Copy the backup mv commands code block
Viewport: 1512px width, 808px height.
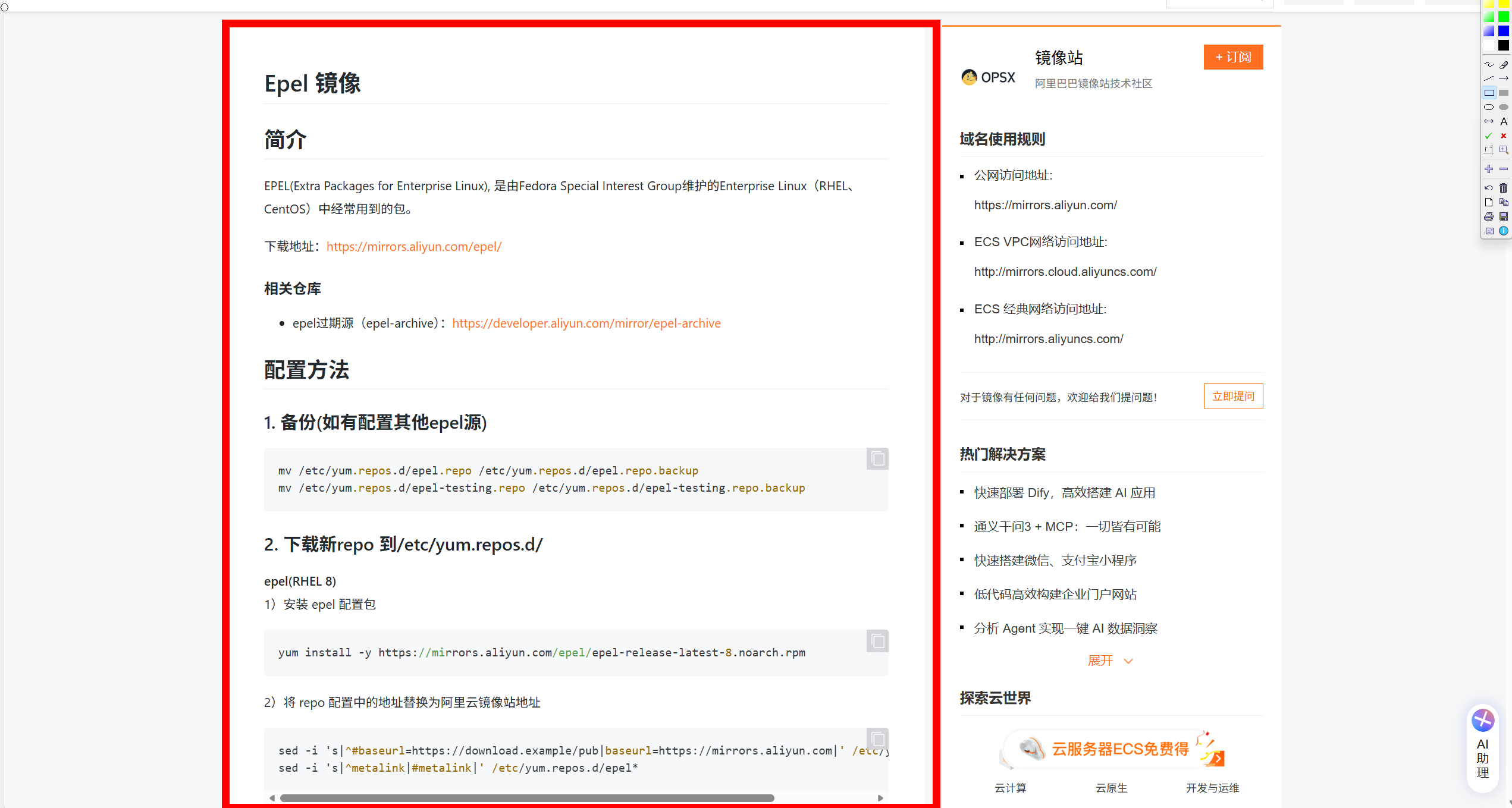[x=877, y=458]
